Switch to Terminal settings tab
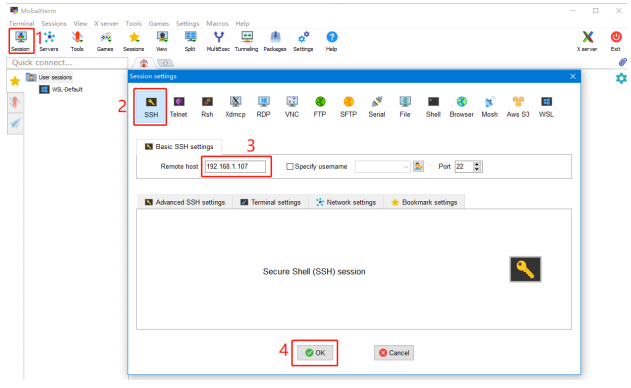Screen dimensions: 631x388 tap(270, 202)
